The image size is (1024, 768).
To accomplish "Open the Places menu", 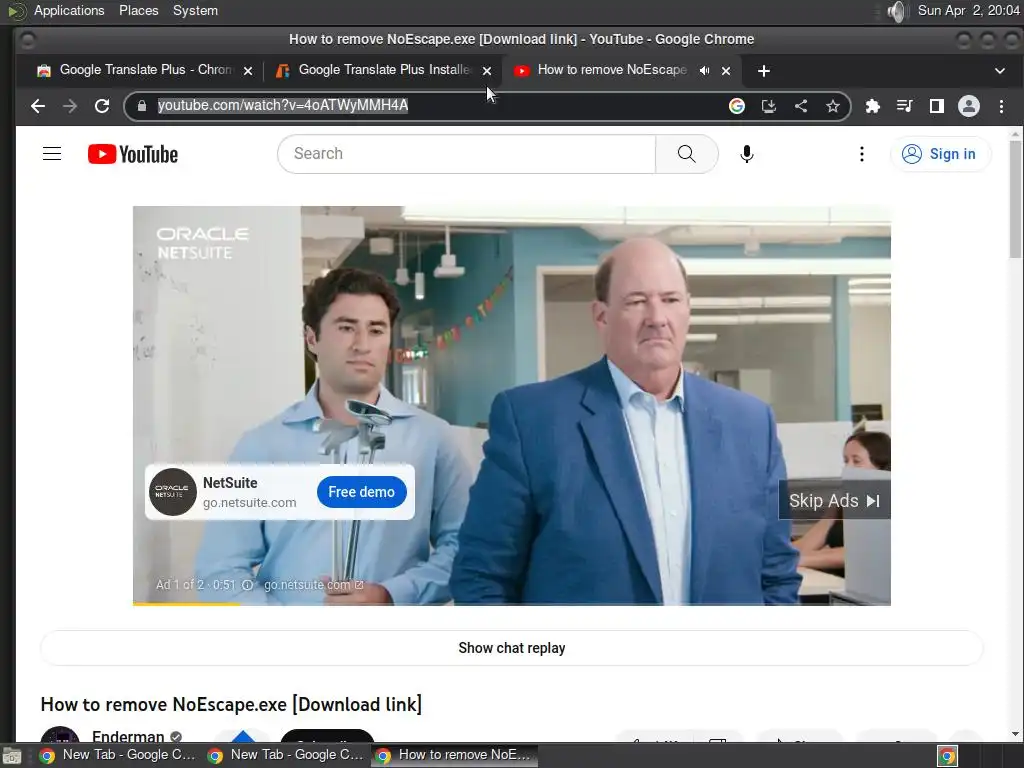I will [x=138, y=11].
